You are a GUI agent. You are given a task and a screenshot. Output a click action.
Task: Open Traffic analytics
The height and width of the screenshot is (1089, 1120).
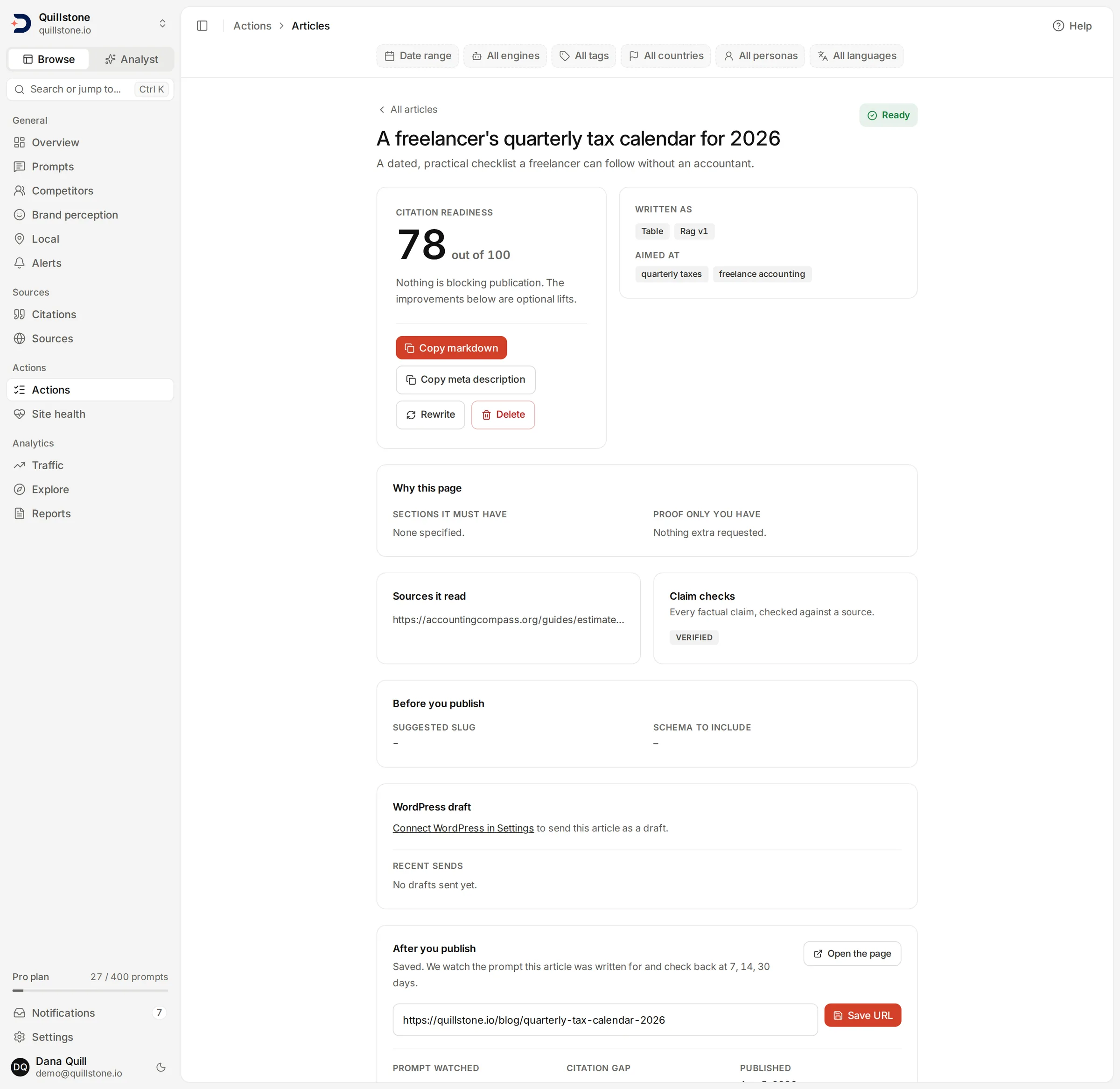tap(91, 465)
